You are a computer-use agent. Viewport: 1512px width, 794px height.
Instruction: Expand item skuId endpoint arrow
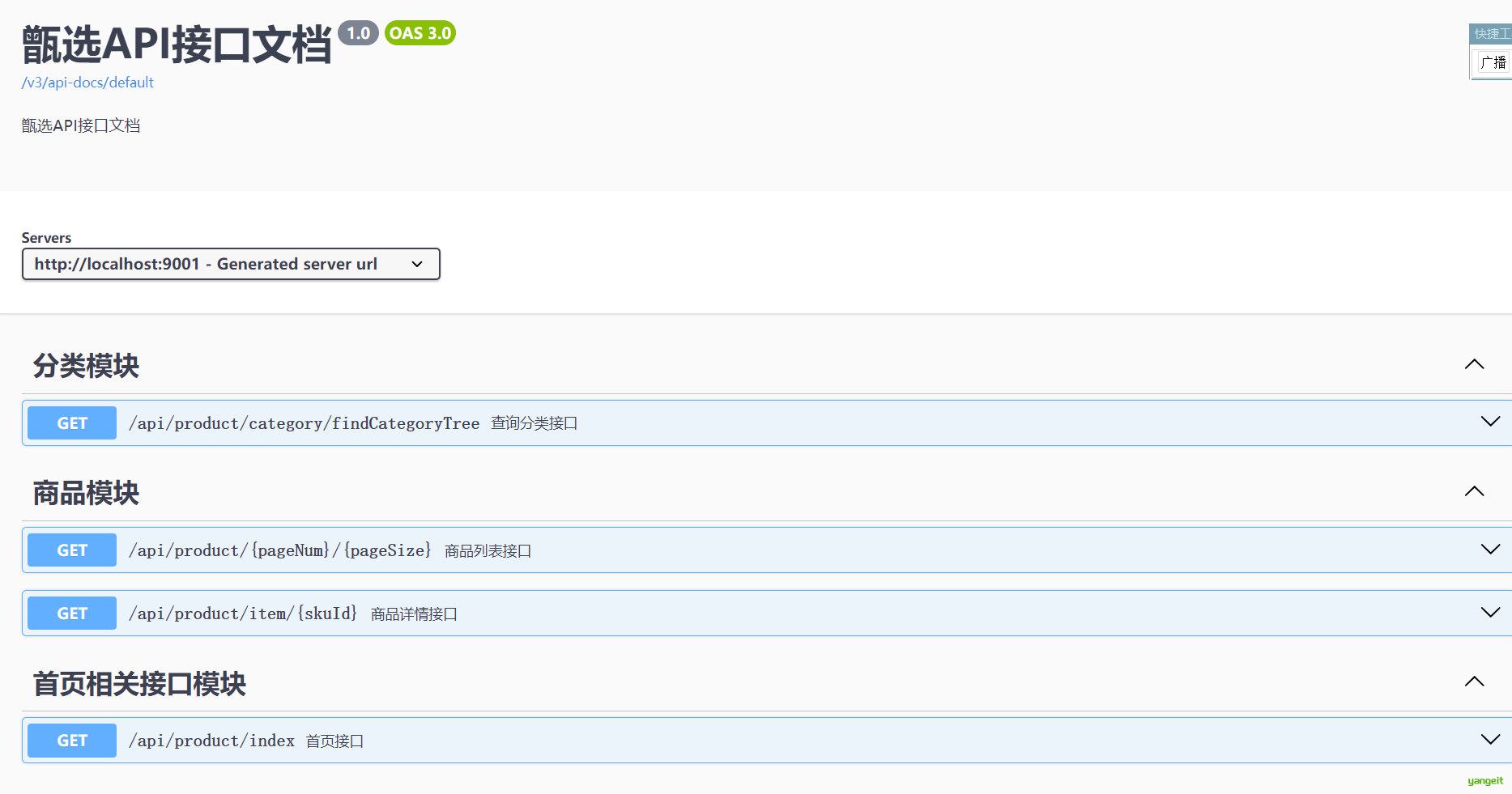tap(1490, 612)
